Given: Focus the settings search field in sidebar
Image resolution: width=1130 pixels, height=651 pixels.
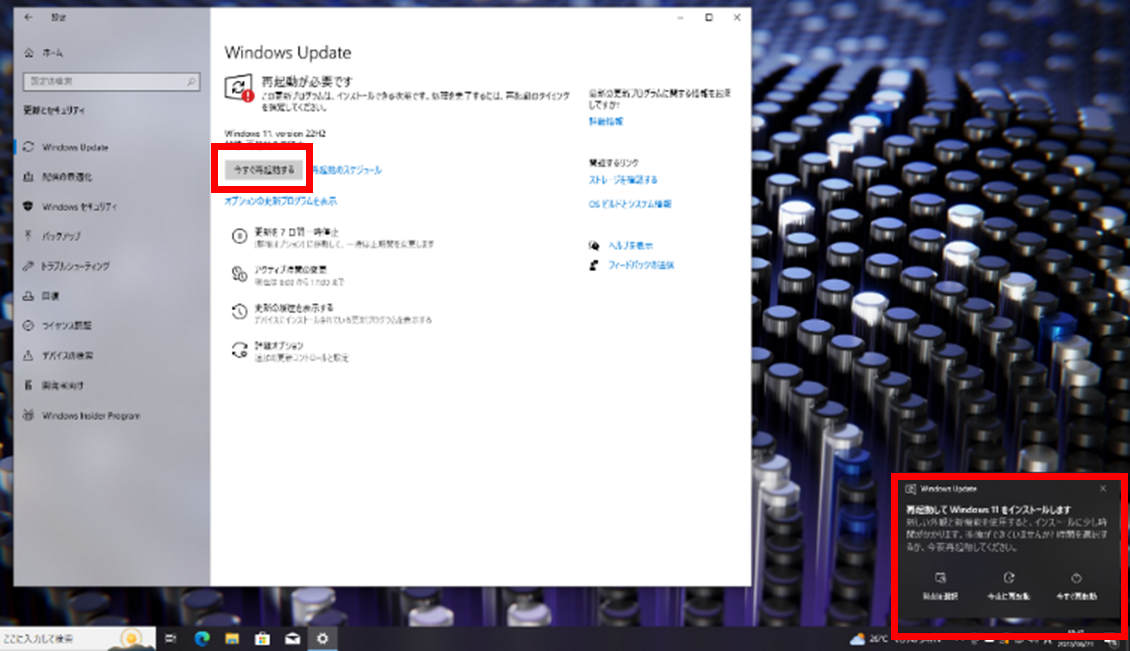Looking at the screenshot, I should tap(111, 81).
